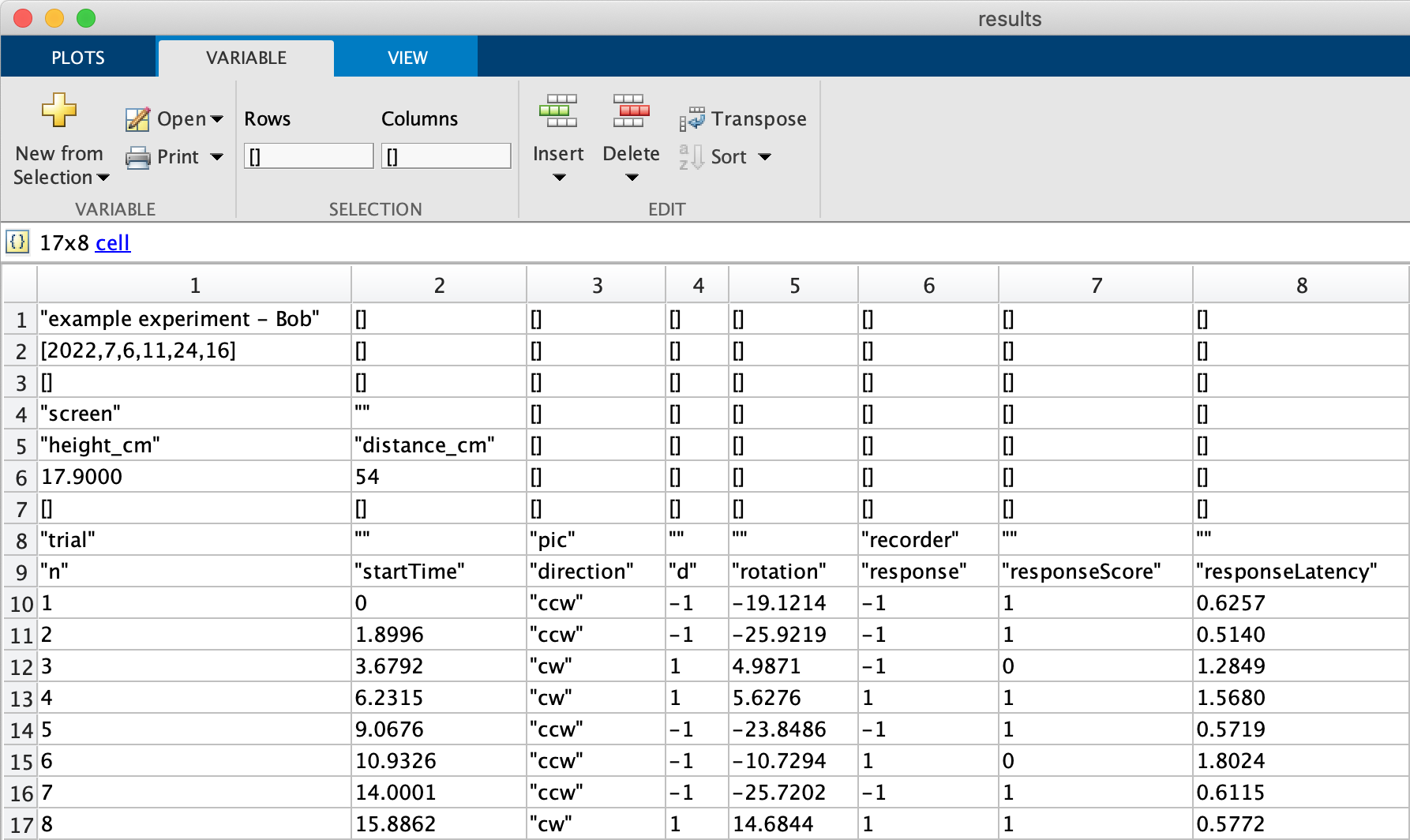This screenshot has height=840, width=1410.
Task: Open the blue cell class link
Action: tap(113, 243)
